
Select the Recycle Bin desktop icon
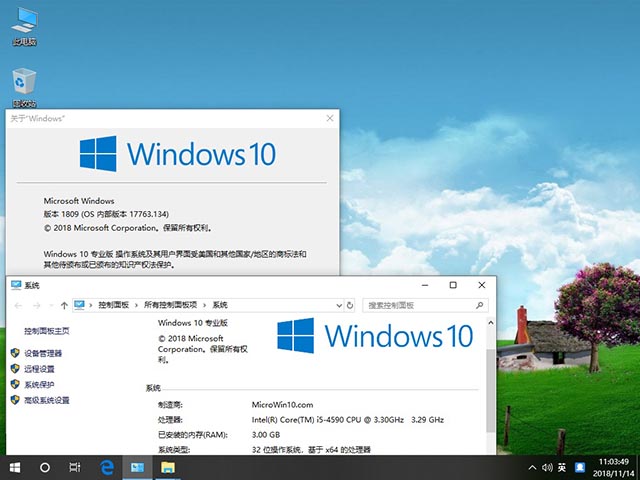pos(24,87)
